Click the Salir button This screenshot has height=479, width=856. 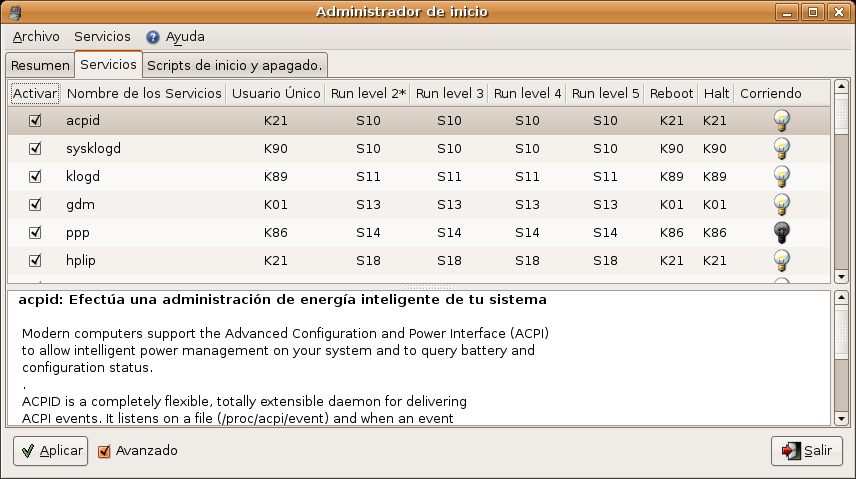tap(807, 451)
